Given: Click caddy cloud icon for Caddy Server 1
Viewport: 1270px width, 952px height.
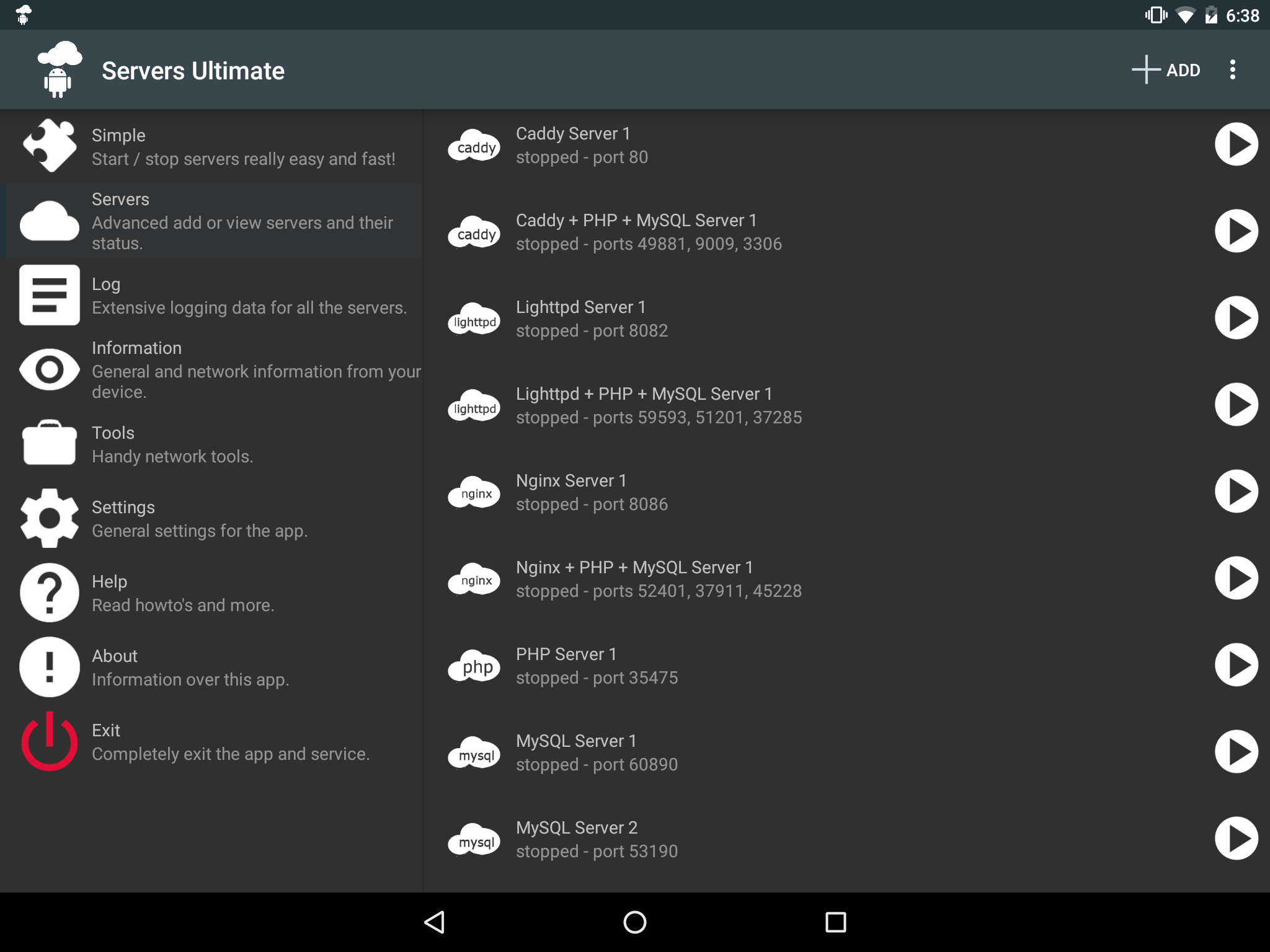Looking at the screenshot, I should tap(474, 145).
